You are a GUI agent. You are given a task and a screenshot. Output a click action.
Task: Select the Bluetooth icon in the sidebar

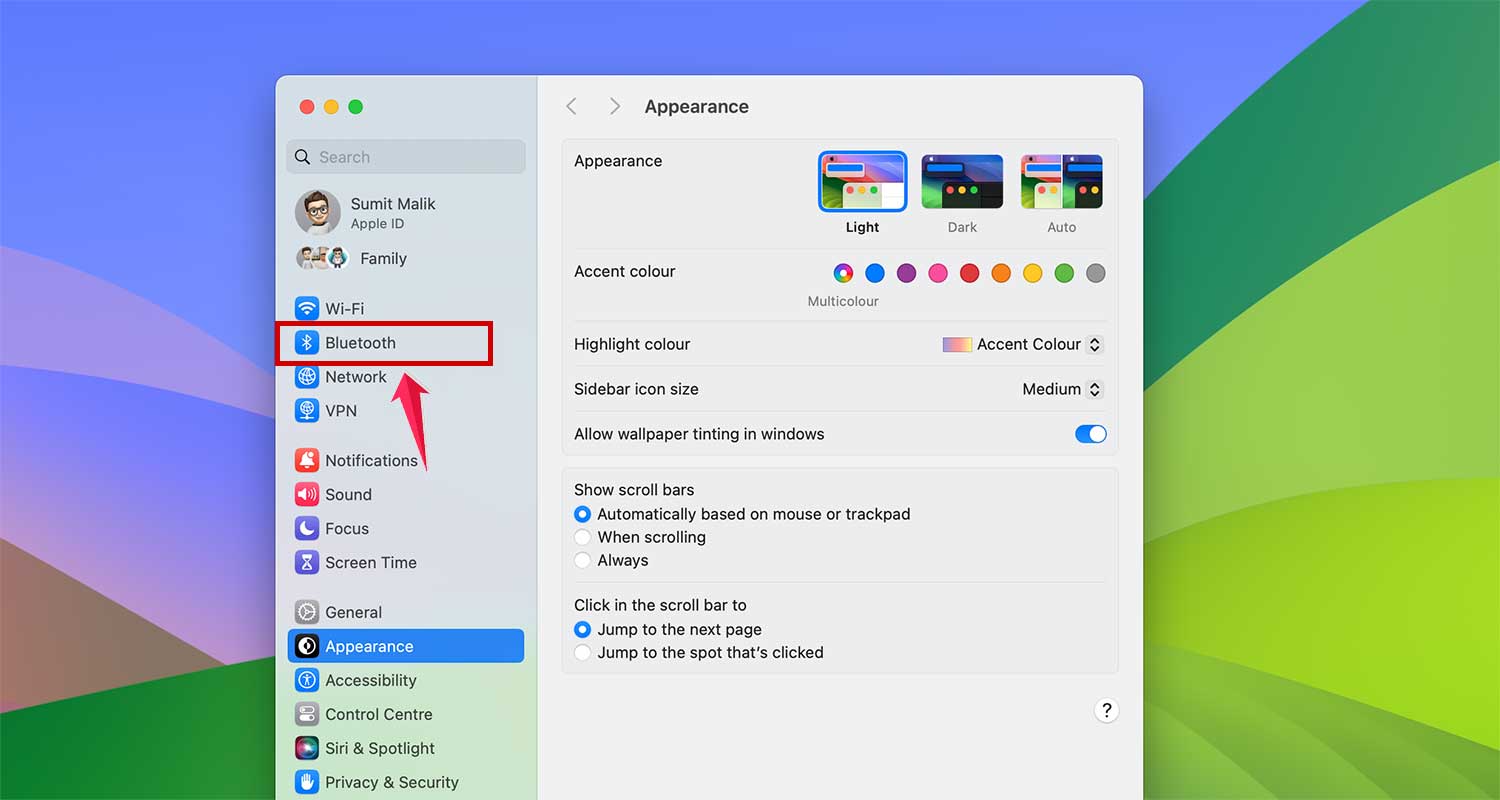pos(307,343)
